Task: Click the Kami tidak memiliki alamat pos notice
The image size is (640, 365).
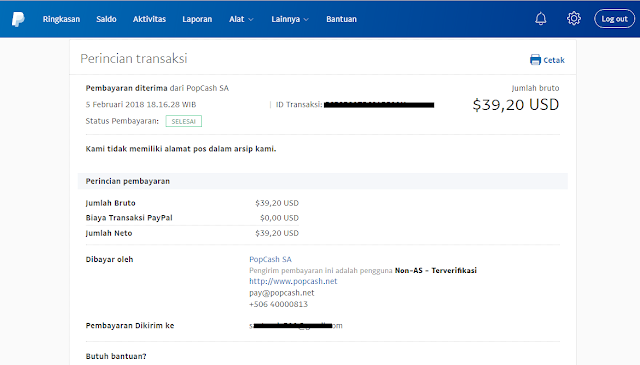Action: 181,149
